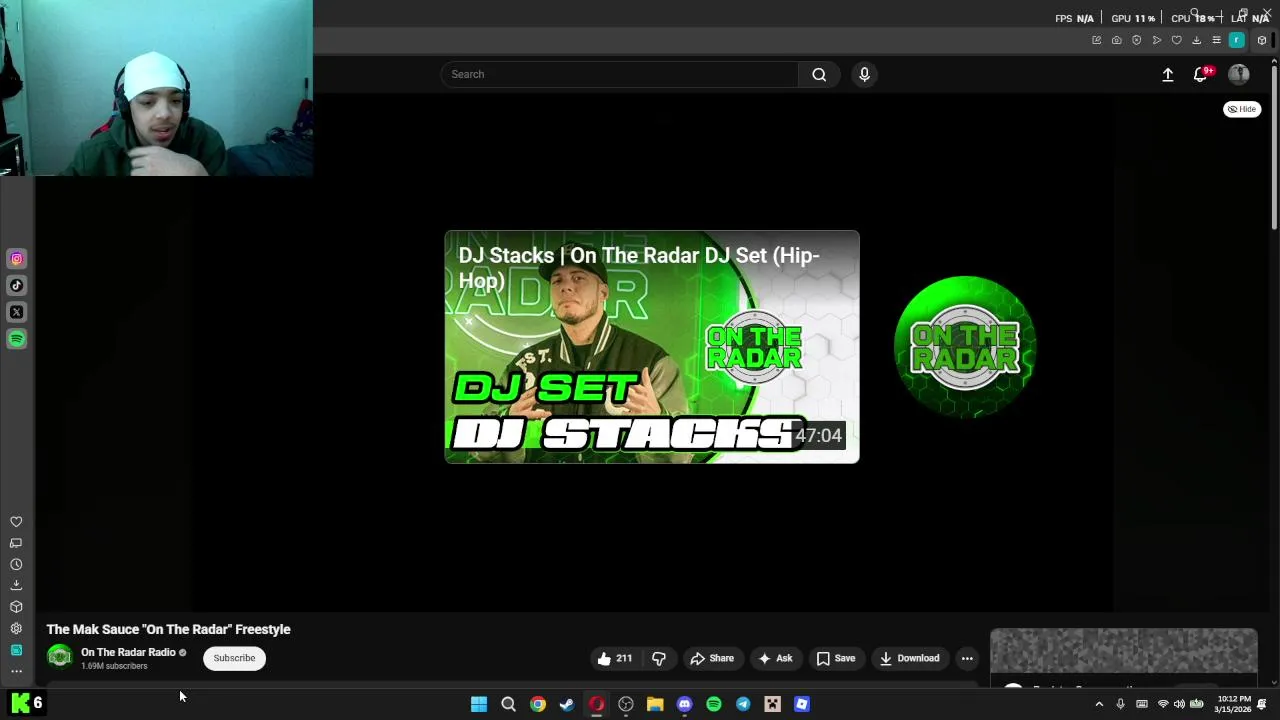Open the teal sidebar panel icon

(x=16, y=650)
